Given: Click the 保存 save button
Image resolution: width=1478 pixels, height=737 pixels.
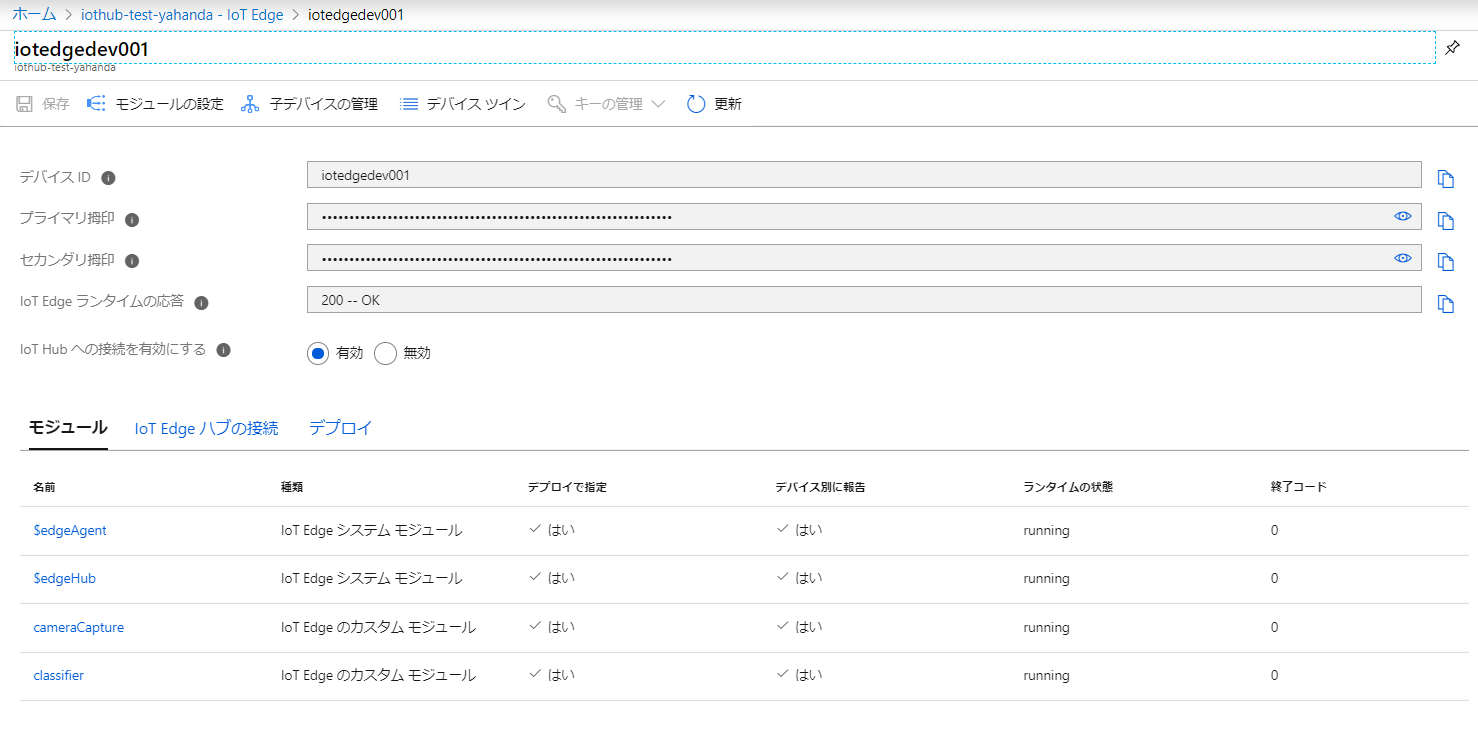Looking at the screenshot, I should (43, 104).
